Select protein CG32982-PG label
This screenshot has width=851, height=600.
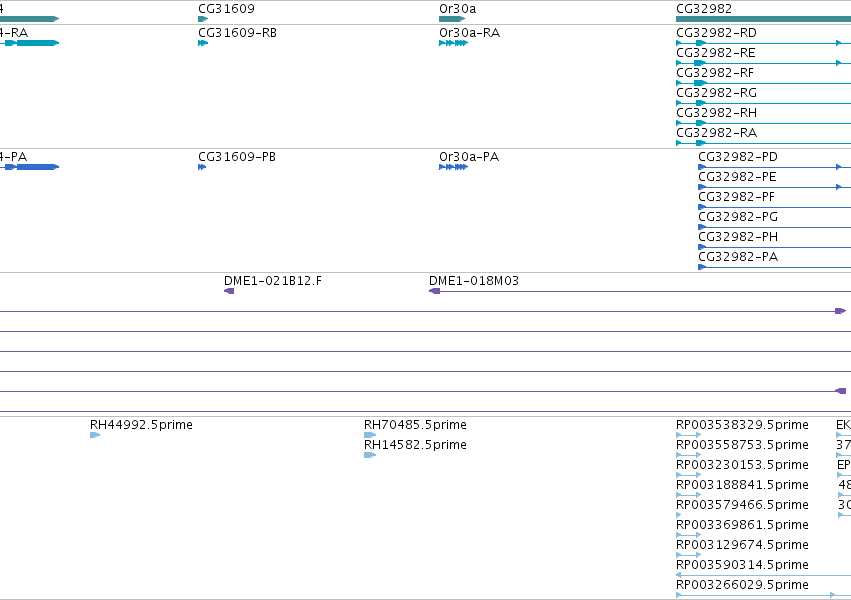(738, 217)
